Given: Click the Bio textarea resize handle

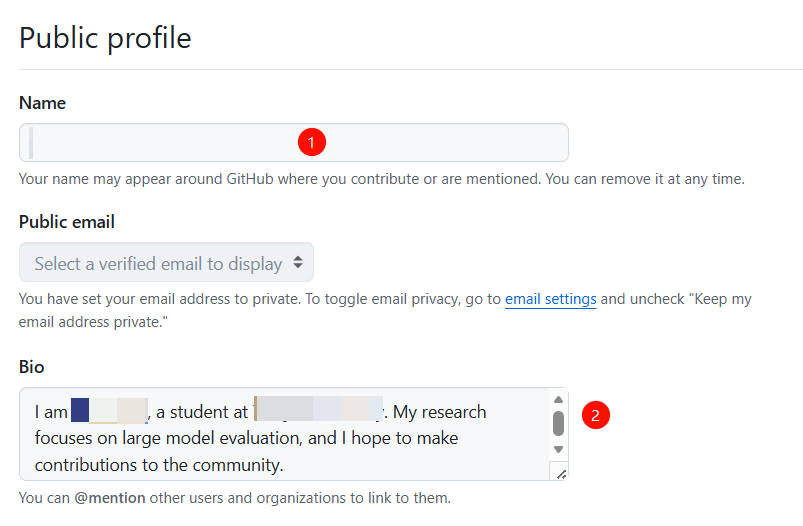Looking at the screenshot, I should tap(560, 473).
